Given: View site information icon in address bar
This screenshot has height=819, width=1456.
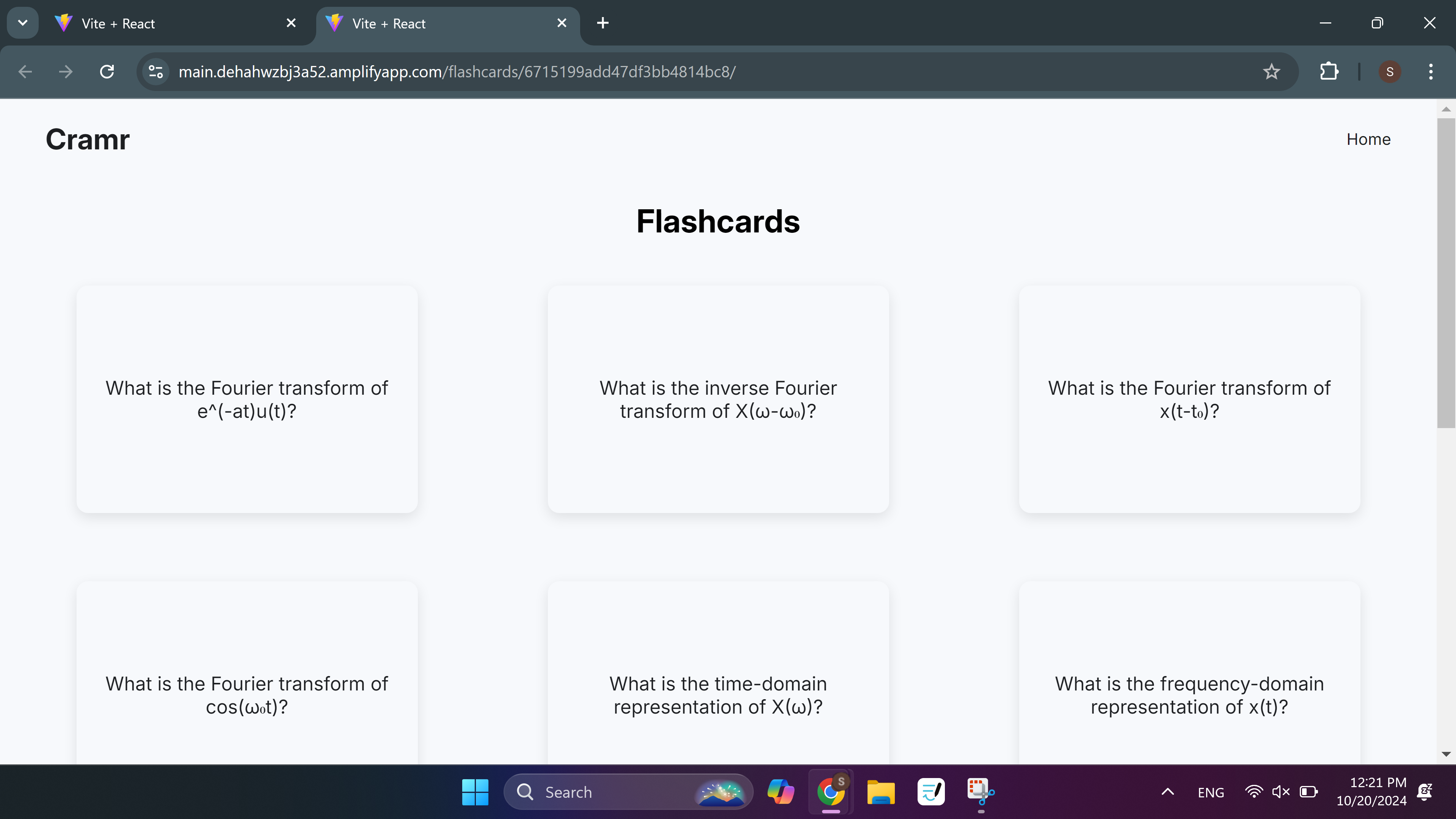Looking at the screenshot, I should [x=155, y=72].
